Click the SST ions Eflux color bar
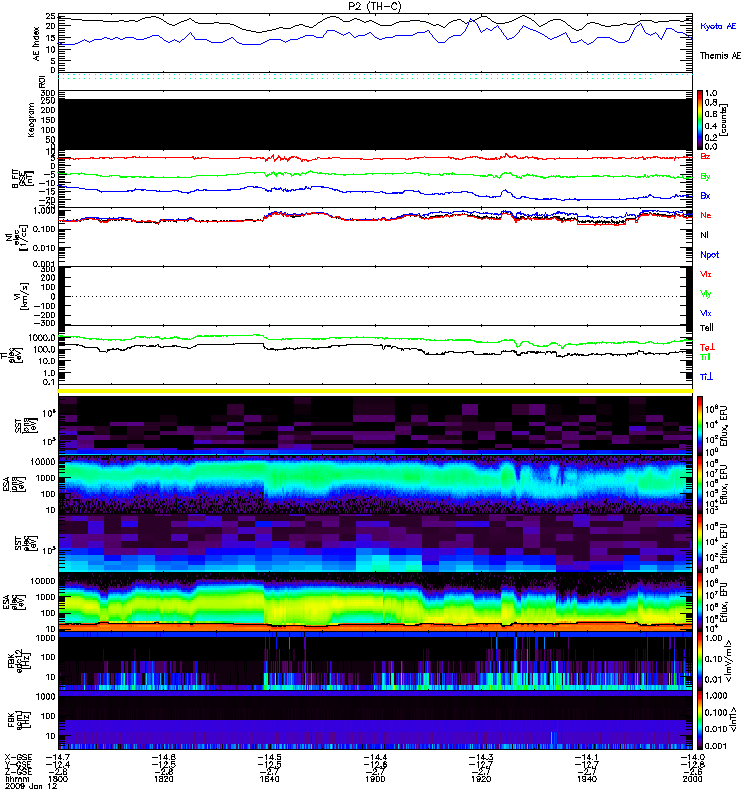The width and height of the screenshot is (750, 800). tap(700, 426)
